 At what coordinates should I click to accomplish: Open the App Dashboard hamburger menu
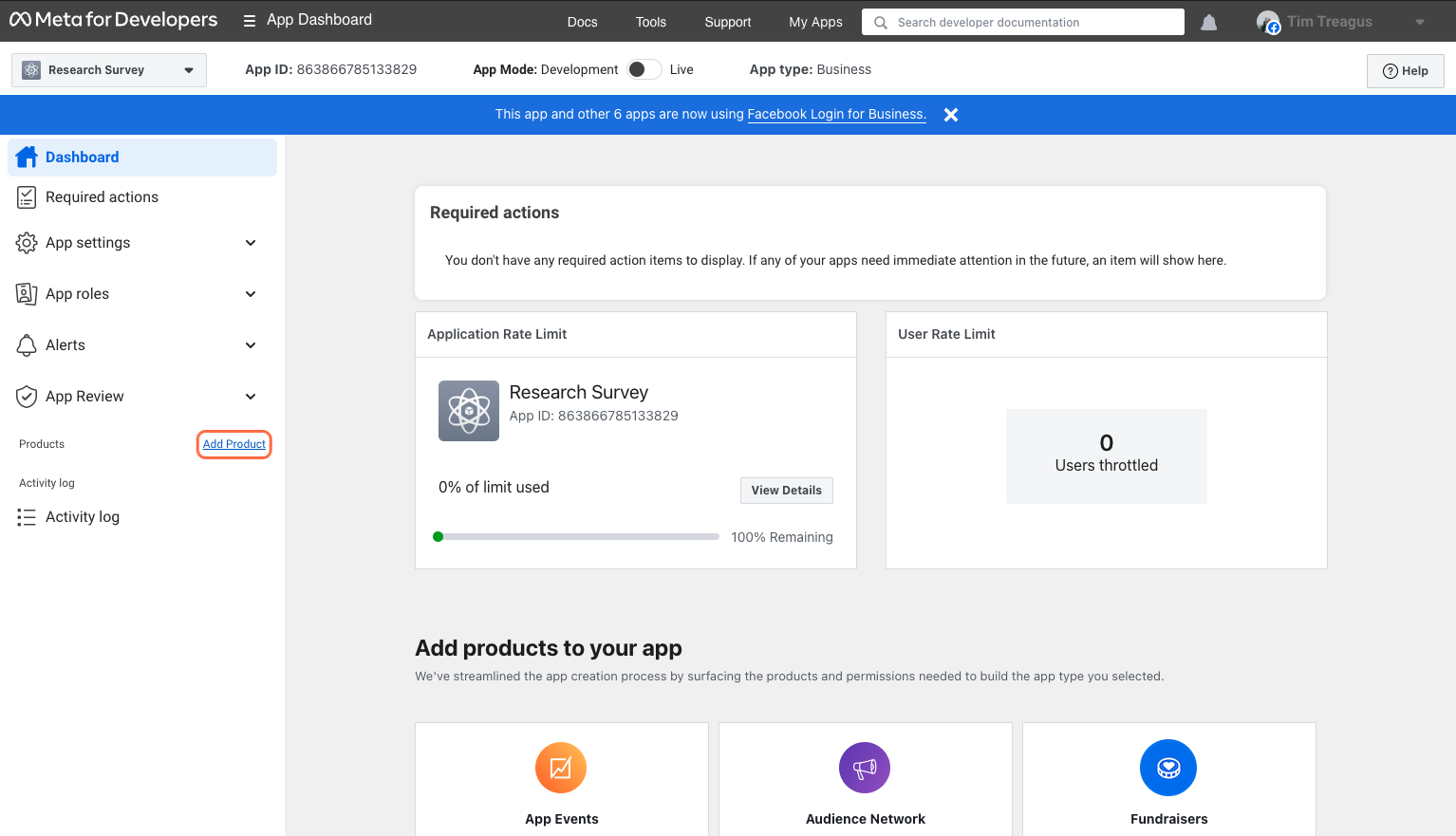pyautogui.click(x=250, y=21)
